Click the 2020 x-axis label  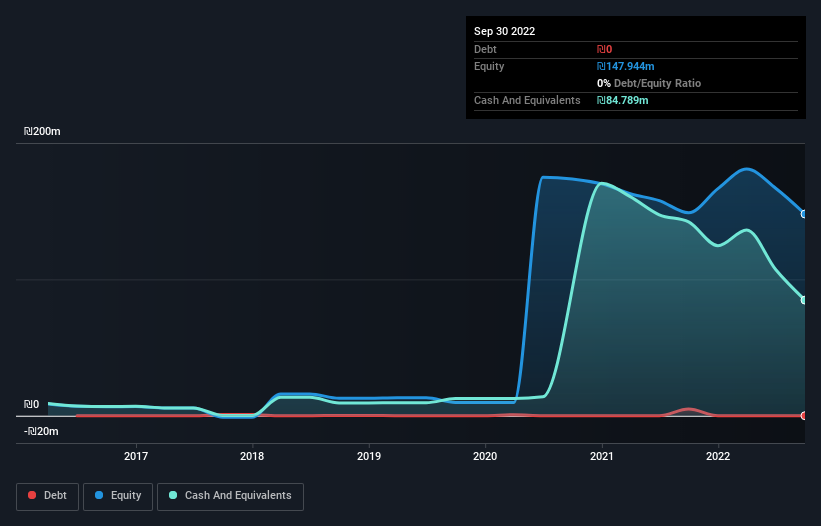point(485,456)
